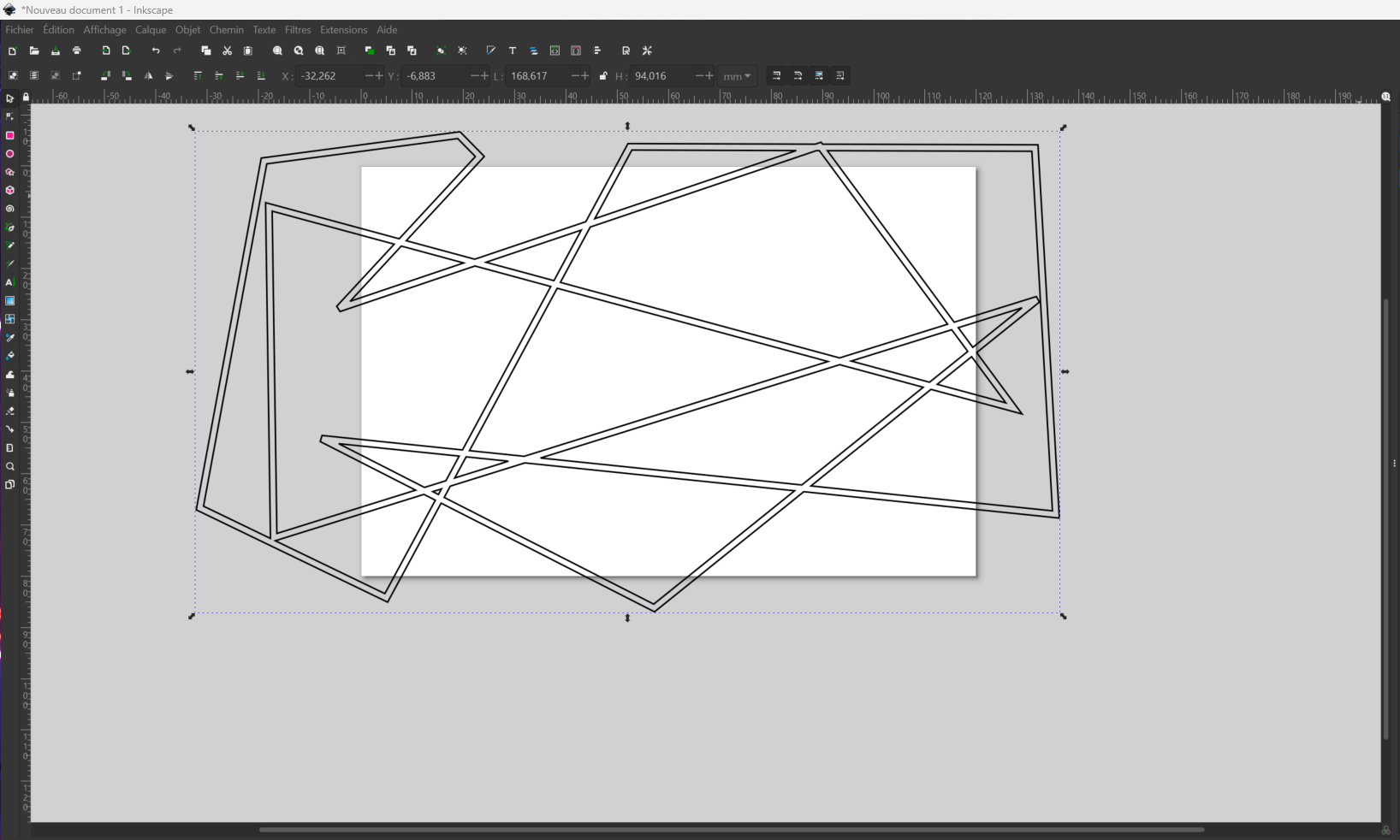Save the document icon

point(56,51)
